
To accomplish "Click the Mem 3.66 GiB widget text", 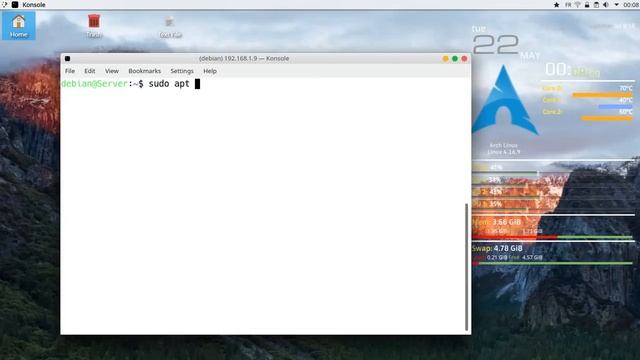I will pyautogui.click(x=497, y=222).
